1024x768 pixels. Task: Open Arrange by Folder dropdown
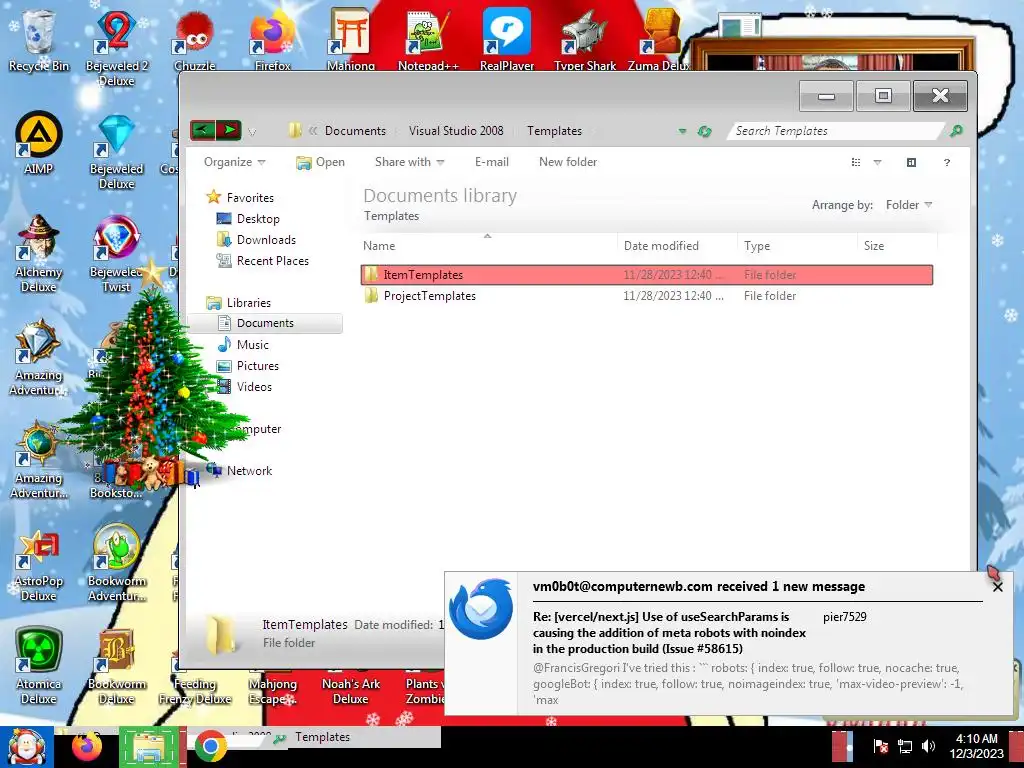909,205
